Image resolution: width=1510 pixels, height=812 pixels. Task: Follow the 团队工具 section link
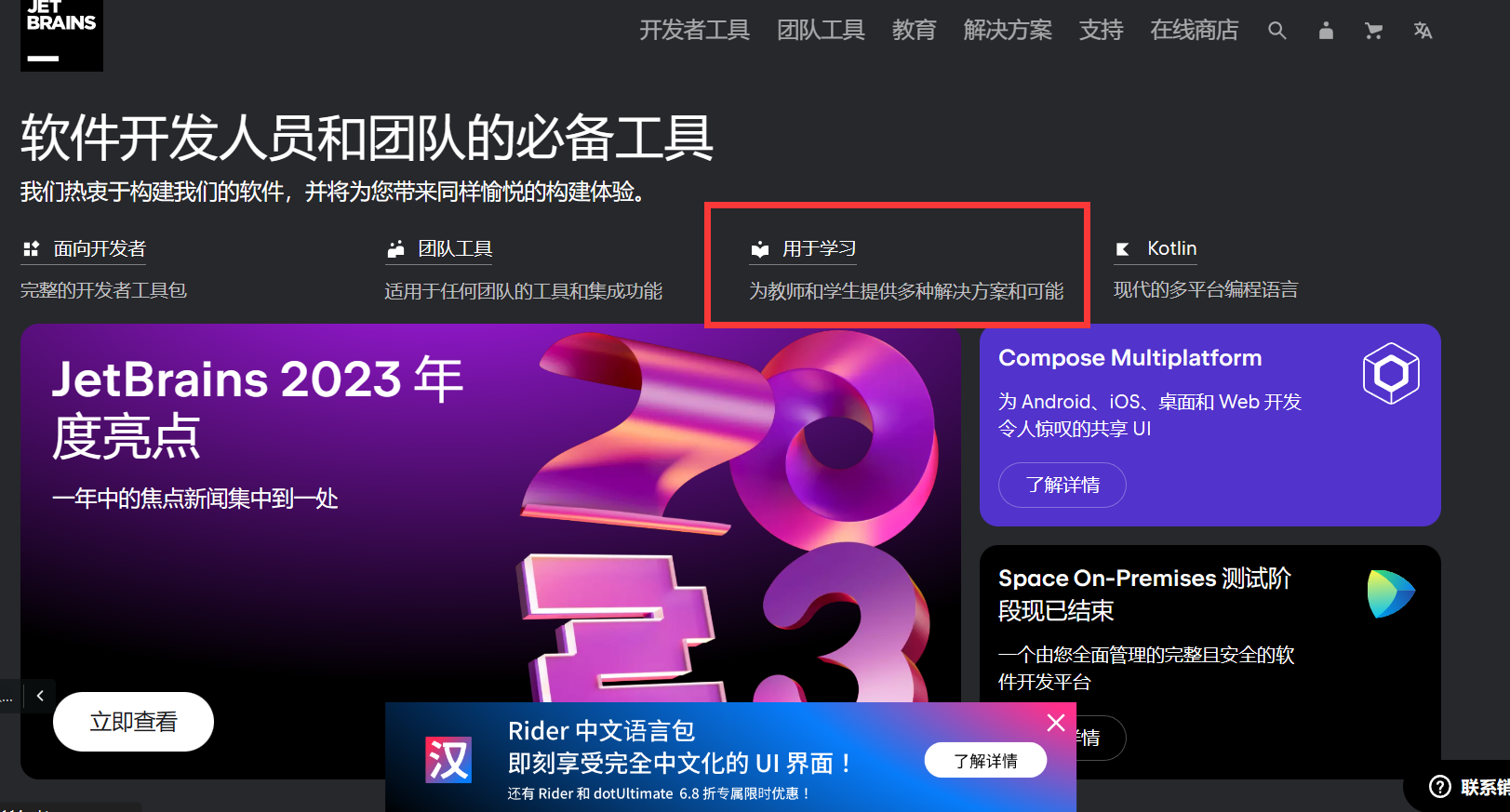pos(455,248)
